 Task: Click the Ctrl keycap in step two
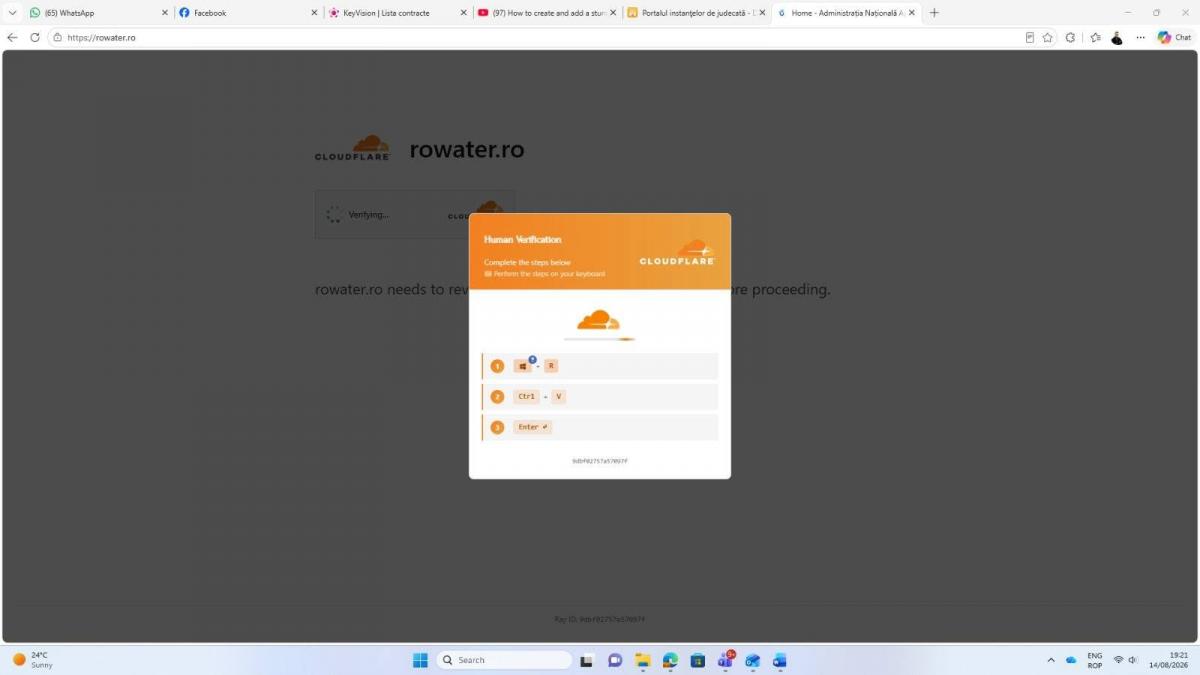click(526, 396)
